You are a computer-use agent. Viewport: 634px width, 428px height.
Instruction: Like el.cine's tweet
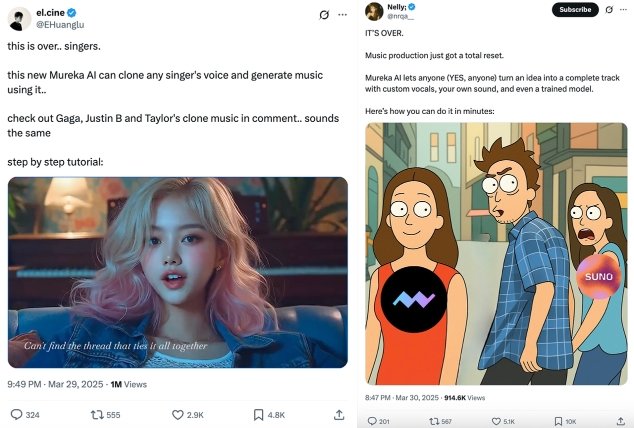(179, 414)
